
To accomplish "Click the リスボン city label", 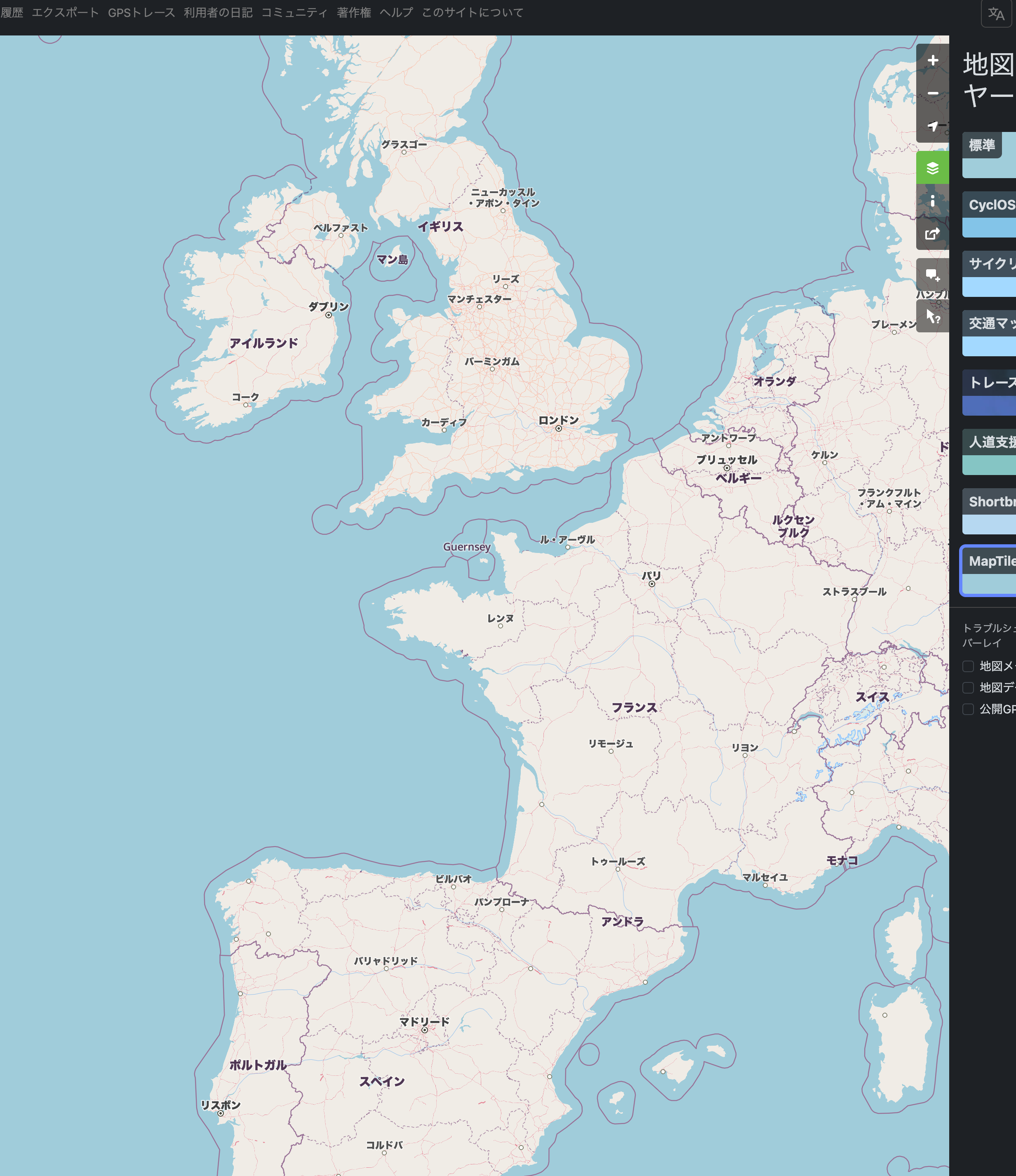I will pyautogui.click(x=221, y=1105).
